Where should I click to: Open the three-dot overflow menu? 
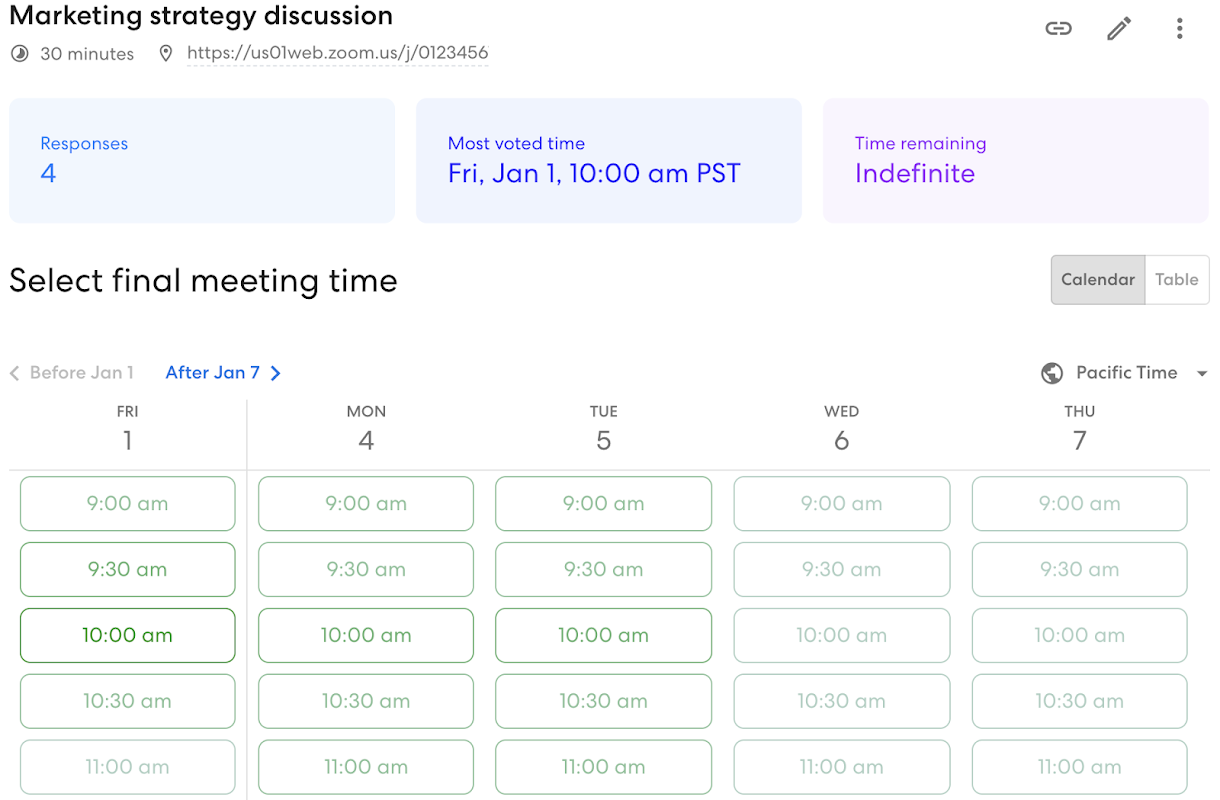click(x=1179, y=29)
